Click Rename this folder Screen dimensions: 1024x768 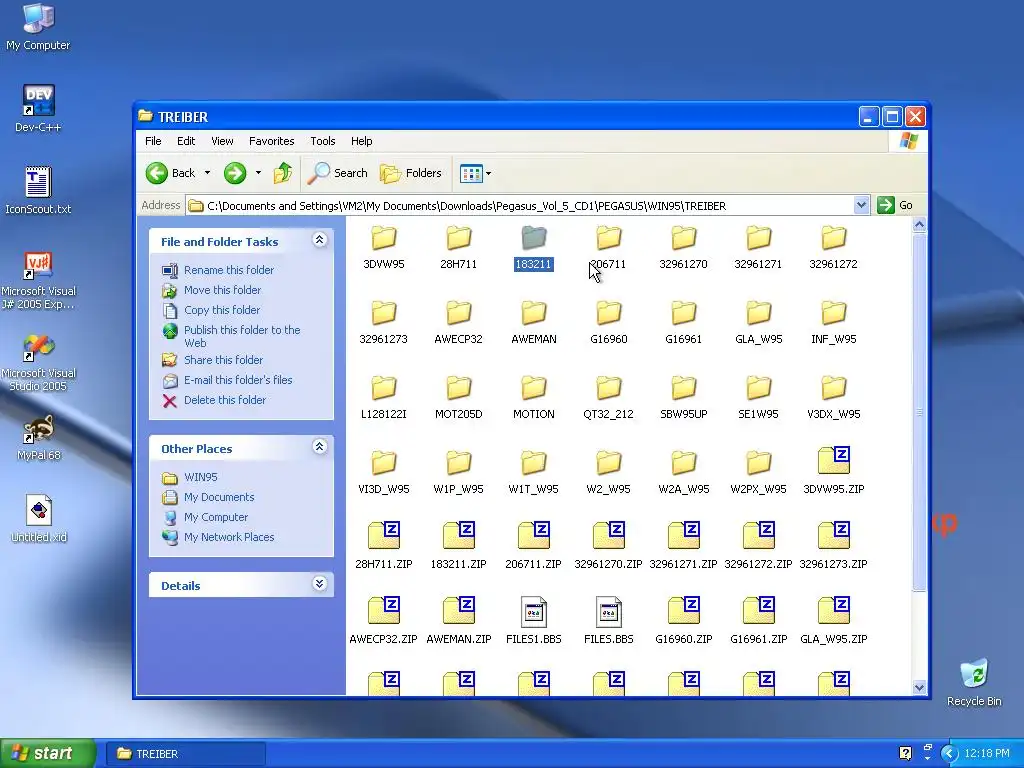pos(229,270)
